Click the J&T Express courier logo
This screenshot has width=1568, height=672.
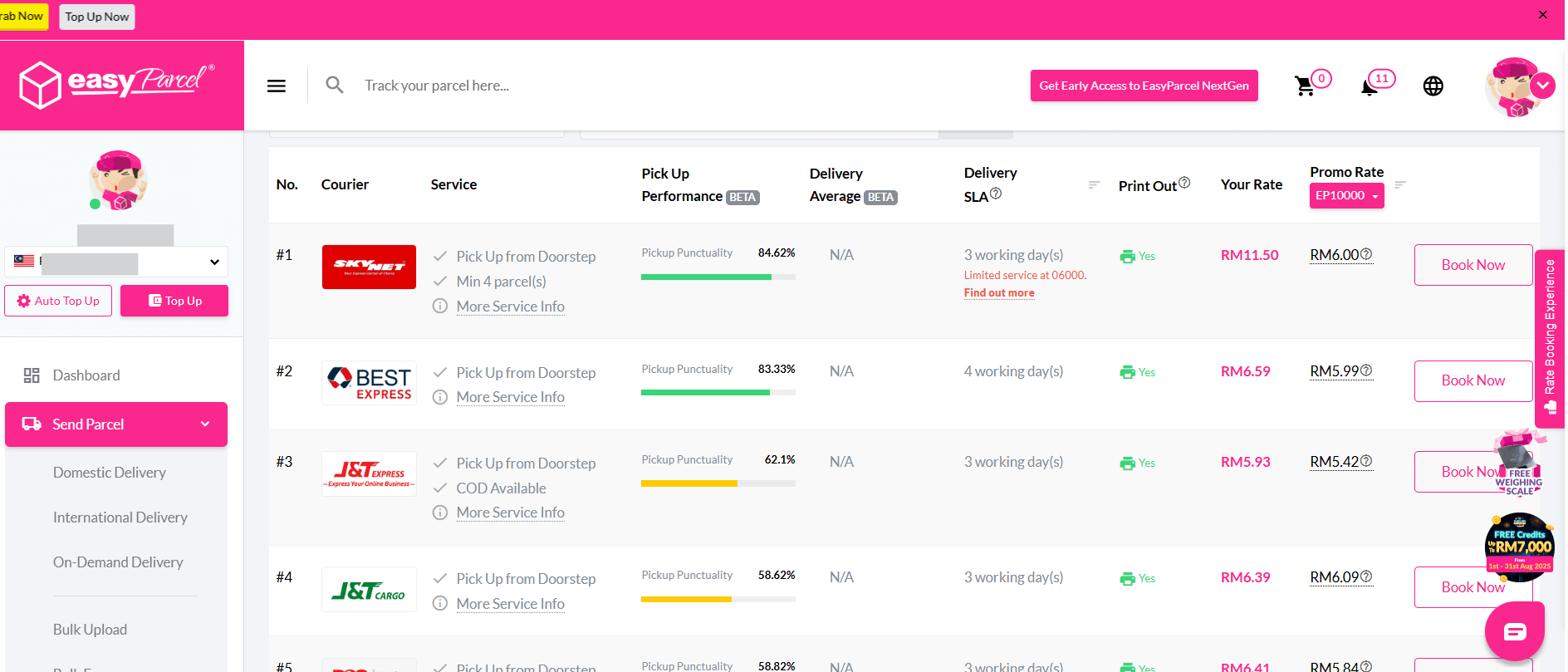click(370, 473)
